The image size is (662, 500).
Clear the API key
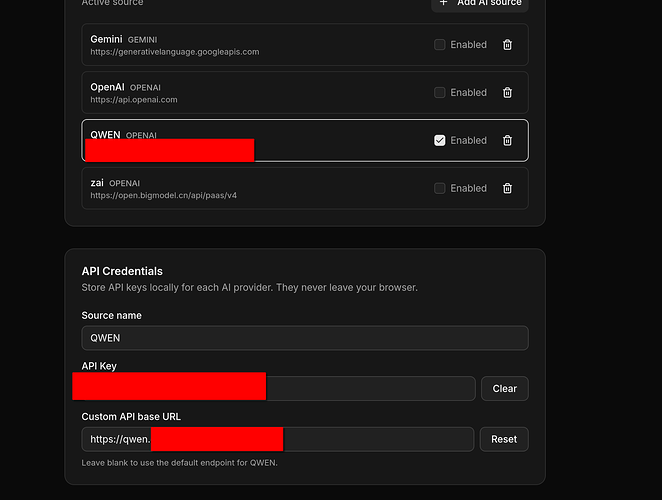click(x=505, y=389)
